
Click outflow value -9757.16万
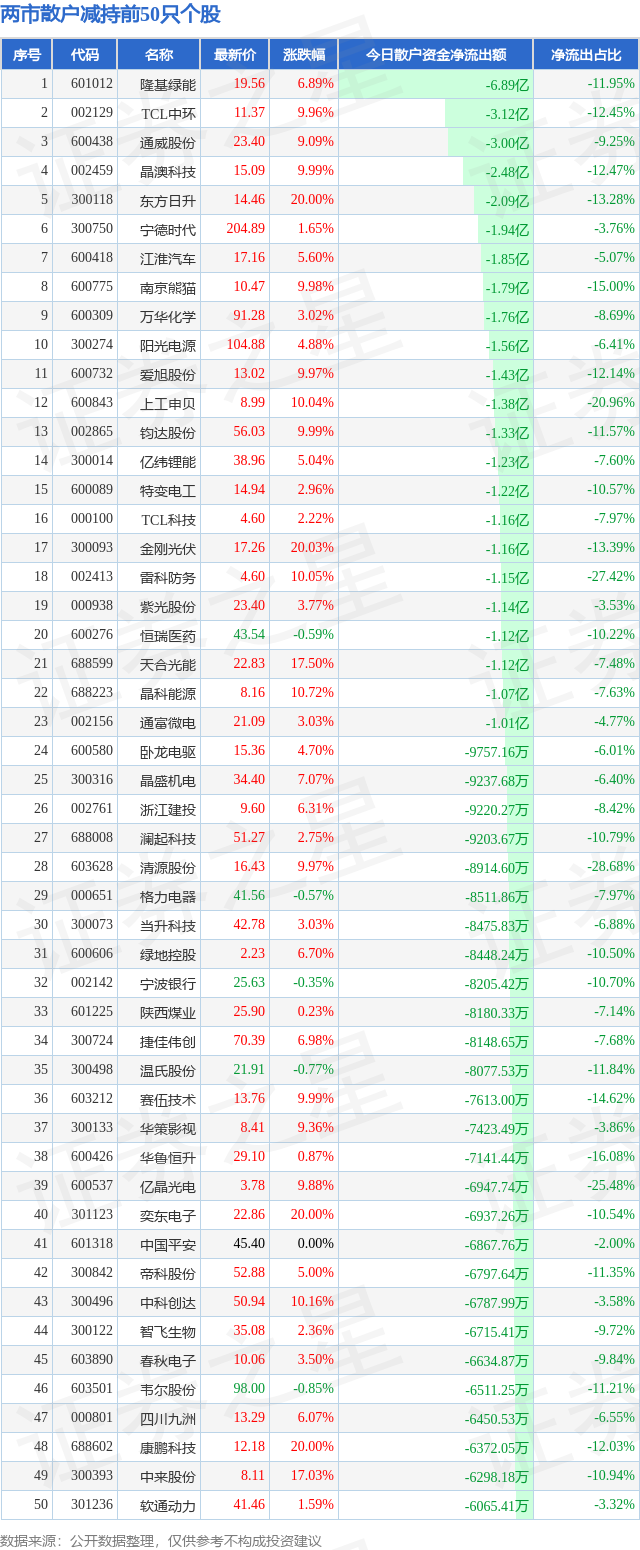point(496,752)
